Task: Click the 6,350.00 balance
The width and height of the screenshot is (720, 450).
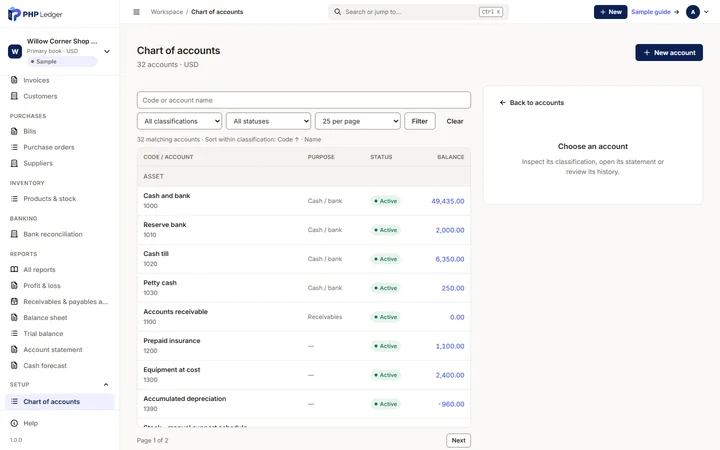Action: (x=450, y=259)
